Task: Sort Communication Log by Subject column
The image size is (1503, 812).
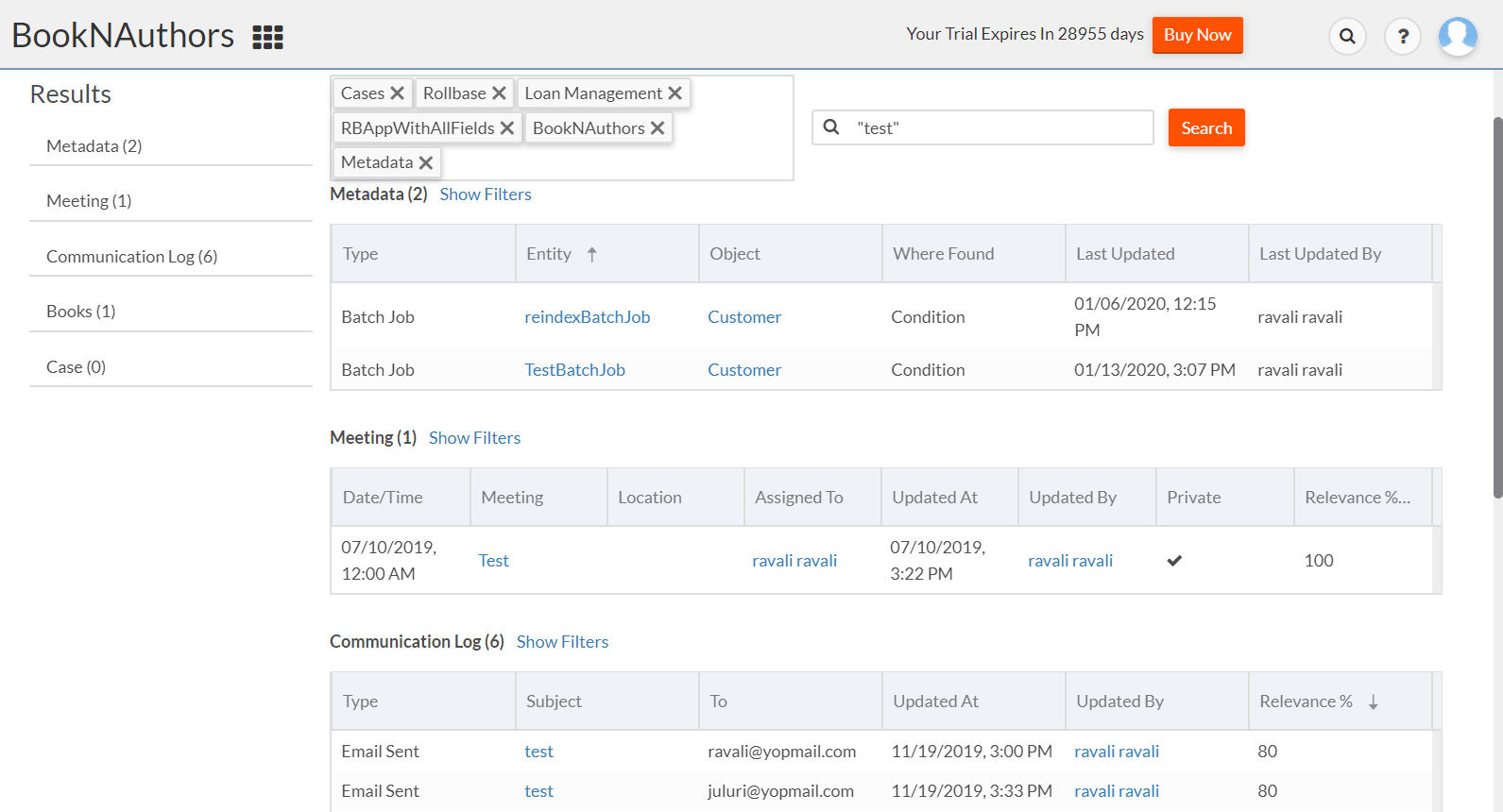Action: pos(607,702)
